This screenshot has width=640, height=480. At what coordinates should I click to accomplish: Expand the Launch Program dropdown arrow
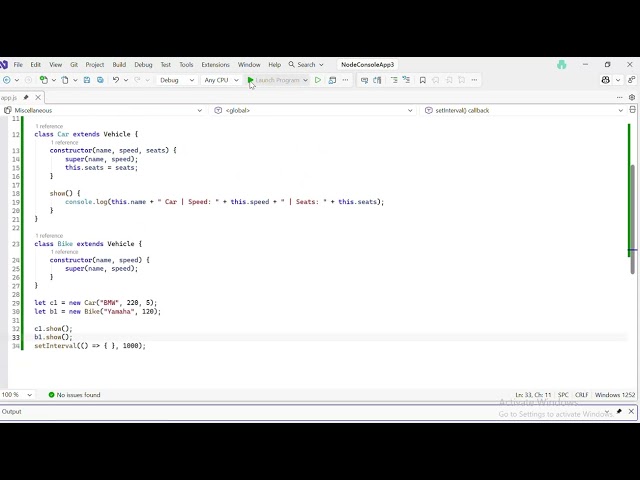[x=305, y=80]
